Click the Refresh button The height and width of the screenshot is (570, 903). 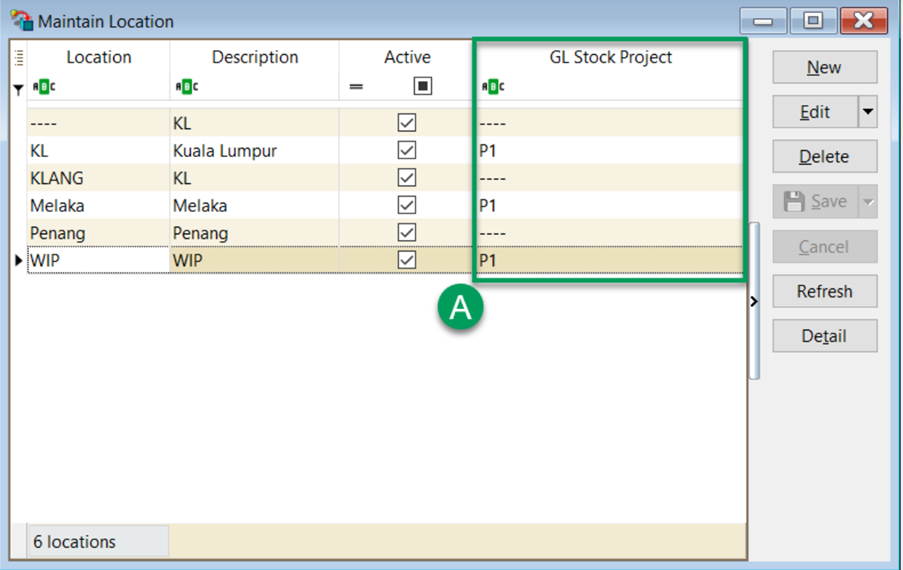[x=824, y=292]
